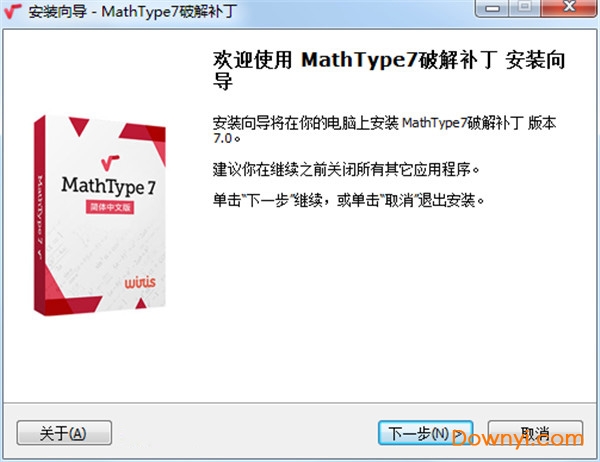Viewport: 600px width, 462px height.
Task: Click the vertical MathType 7 spine text
Action: point(40,217)
